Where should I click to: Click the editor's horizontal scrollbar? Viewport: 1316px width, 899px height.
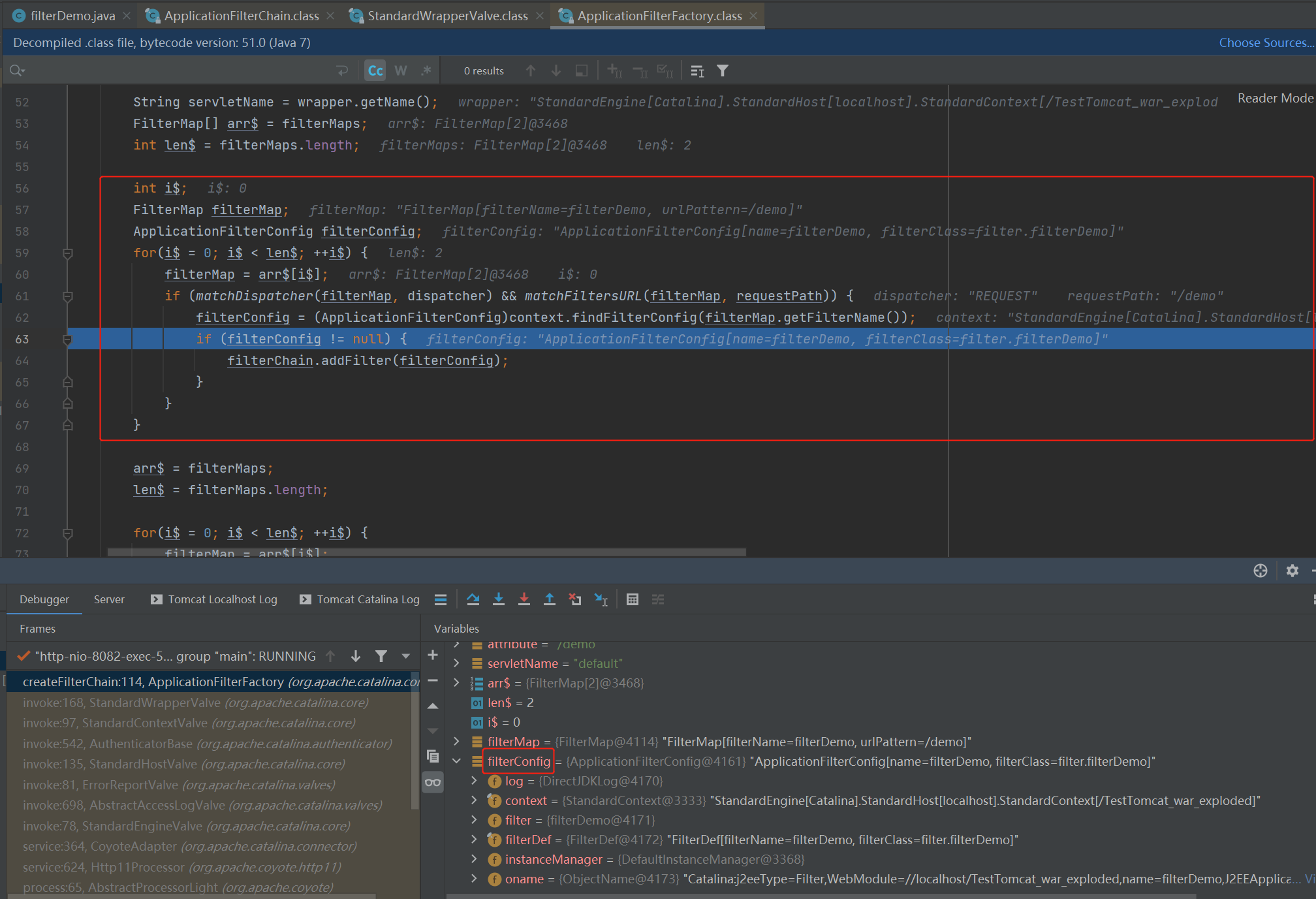pos(424,552)
